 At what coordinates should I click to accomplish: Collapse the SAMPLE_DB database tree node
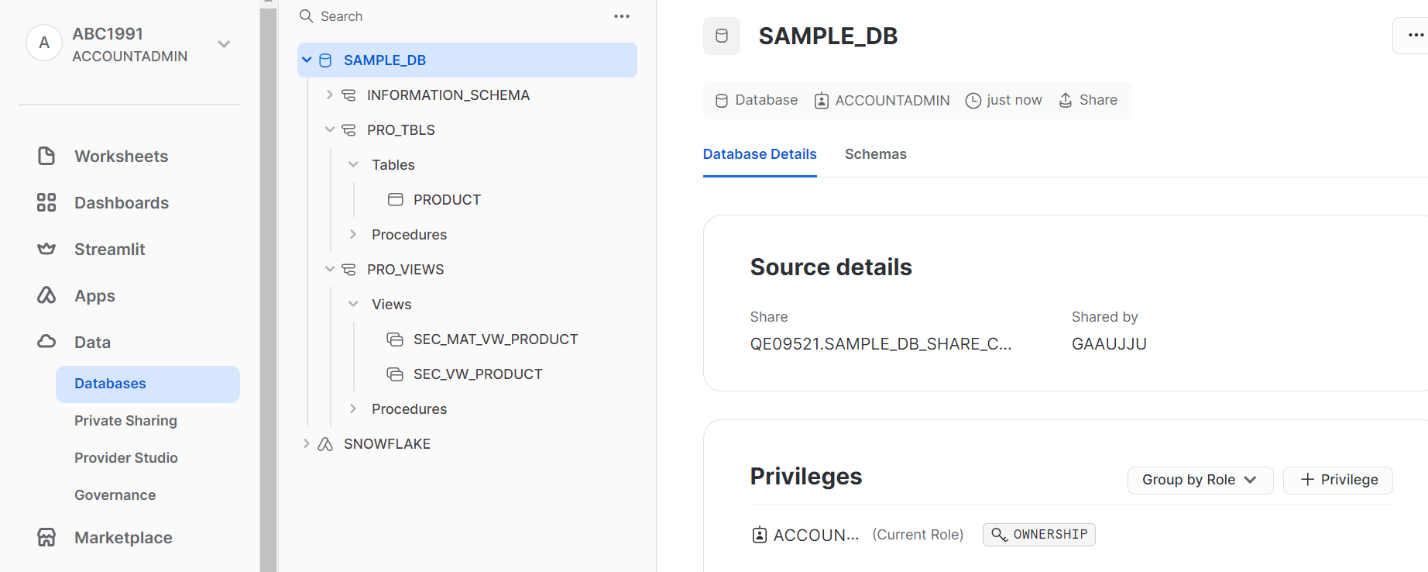pos(307,60)
